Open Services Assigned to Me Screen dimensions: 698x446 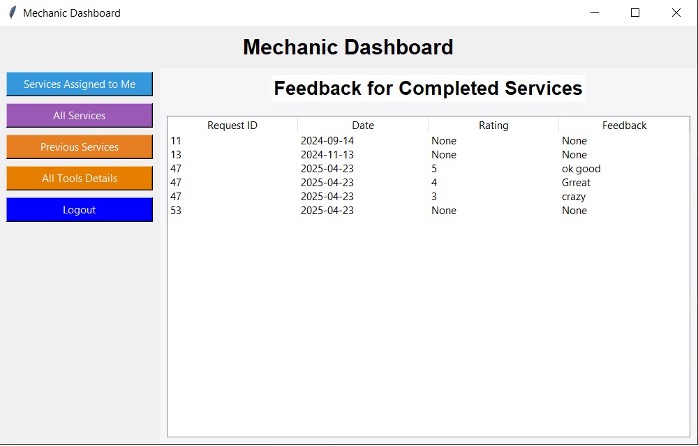pyautogui.click(x=79, y=84)
